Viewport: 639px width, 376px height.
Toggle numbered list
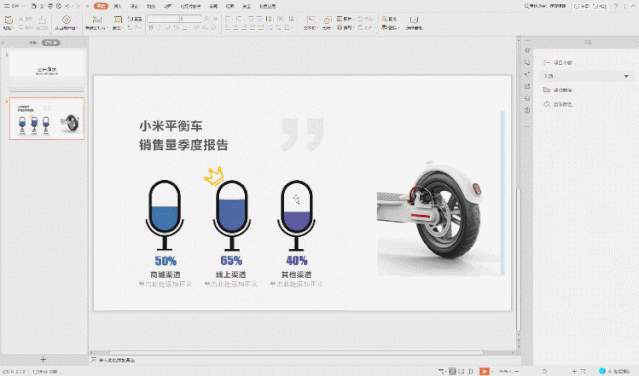[x=239, y=19]
